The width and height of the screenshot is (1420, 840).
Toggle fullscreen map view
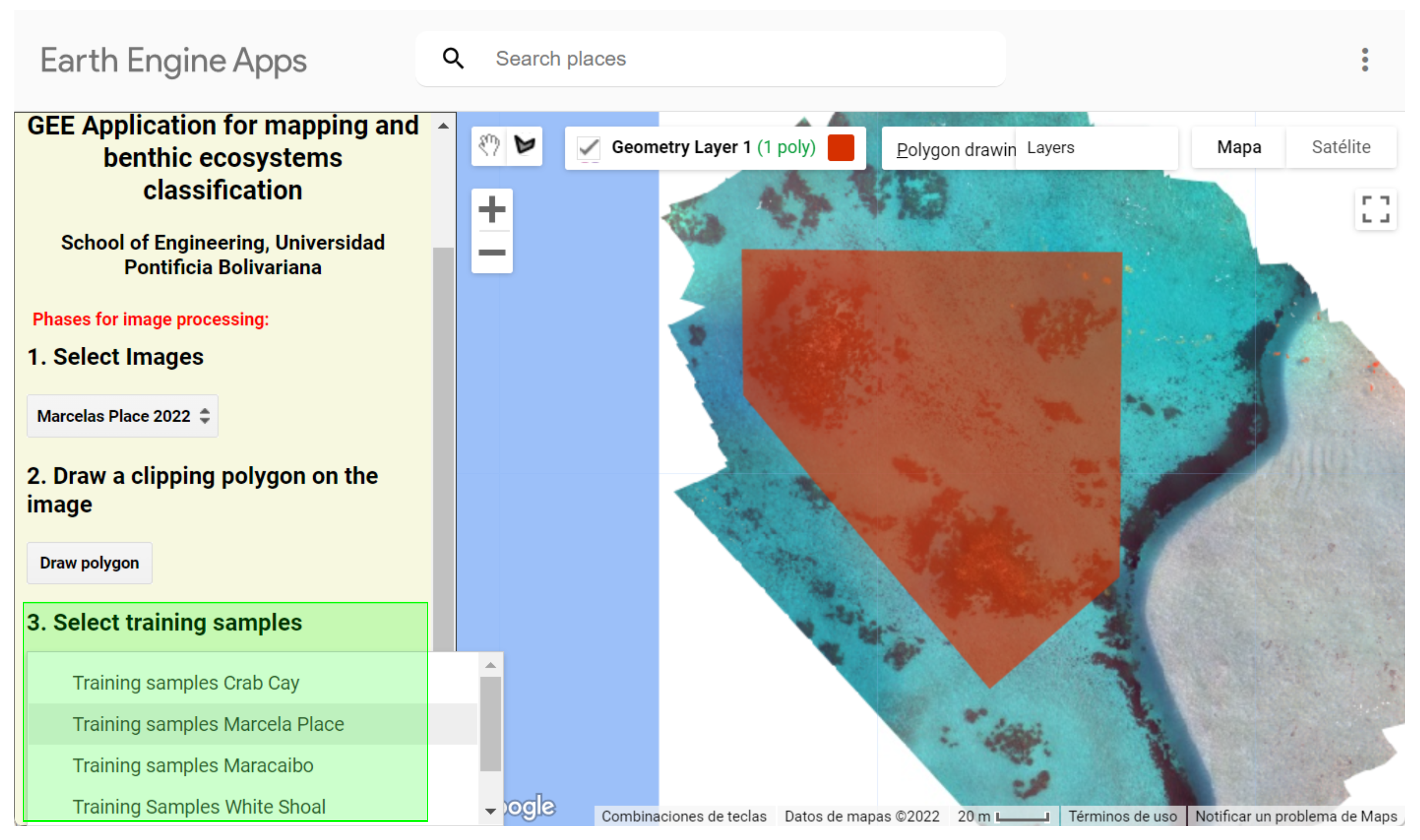coord(1375,210)
